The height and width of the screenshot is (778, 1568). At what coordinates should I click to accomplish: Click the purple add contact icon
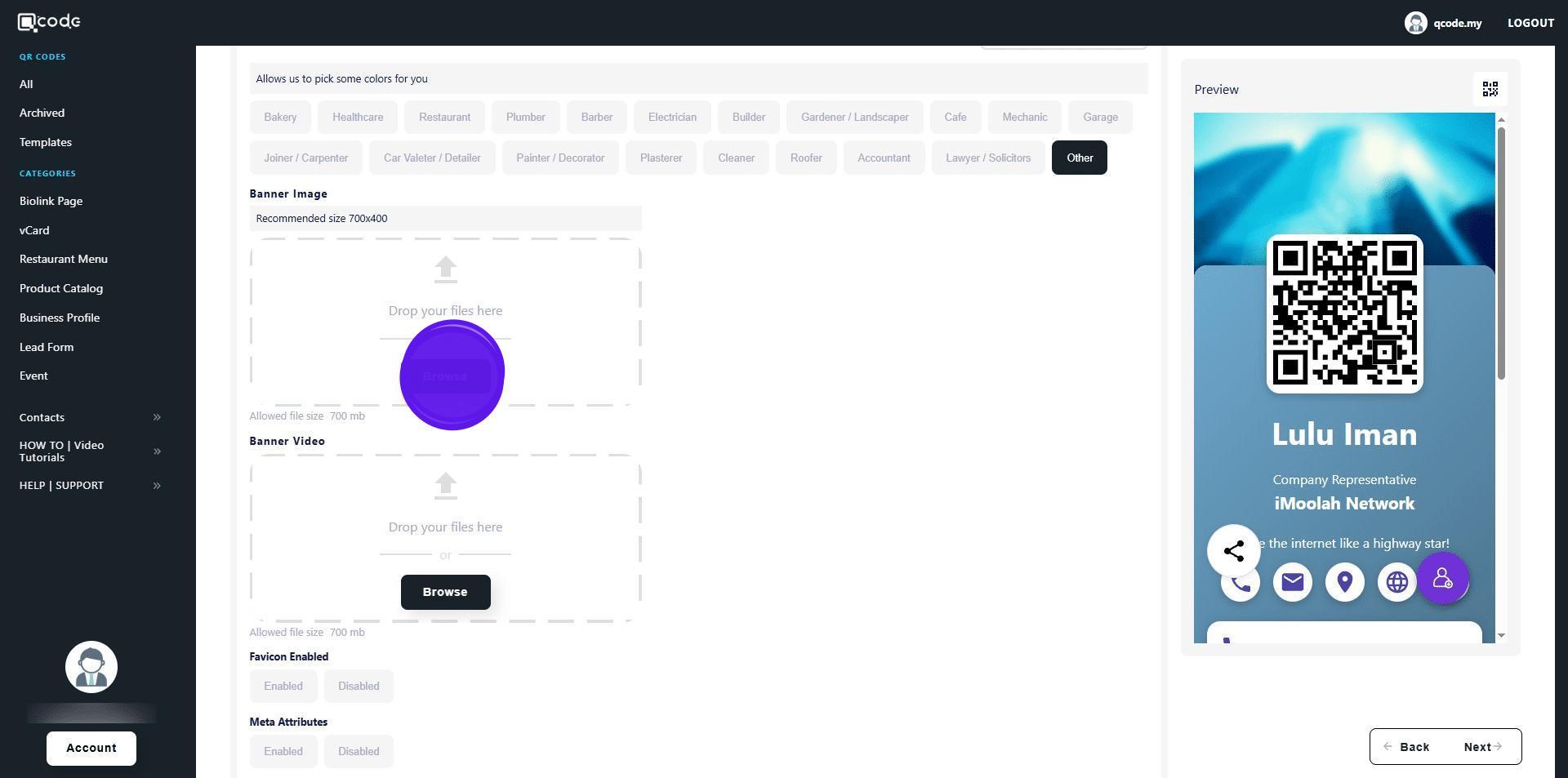tap(1443, 578)
